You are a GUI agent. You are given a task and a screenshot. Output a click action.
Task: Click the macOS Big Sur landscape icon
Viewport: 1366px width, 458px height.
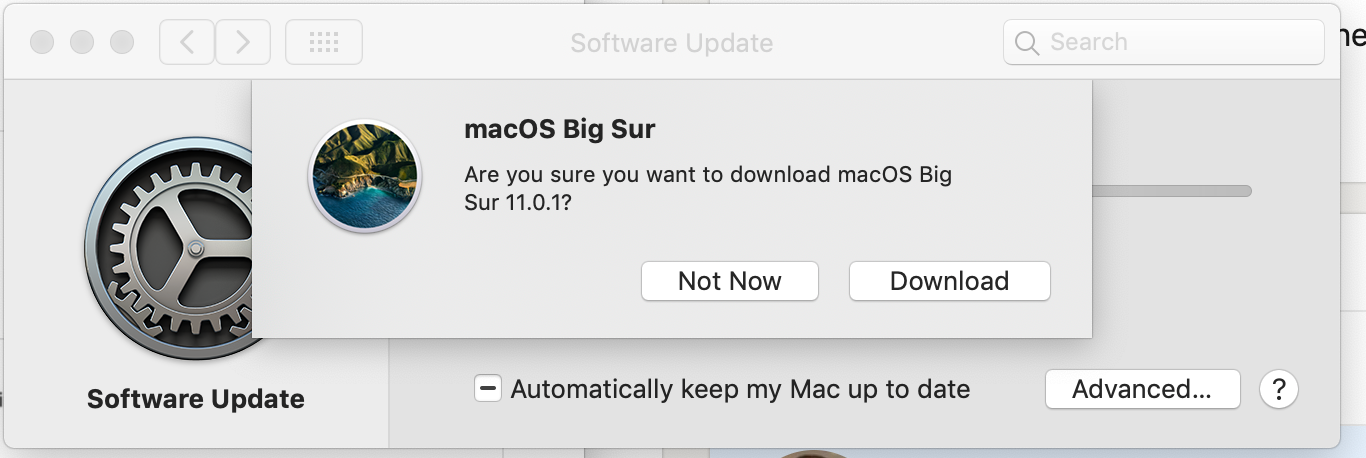click(x=365, y=177)
